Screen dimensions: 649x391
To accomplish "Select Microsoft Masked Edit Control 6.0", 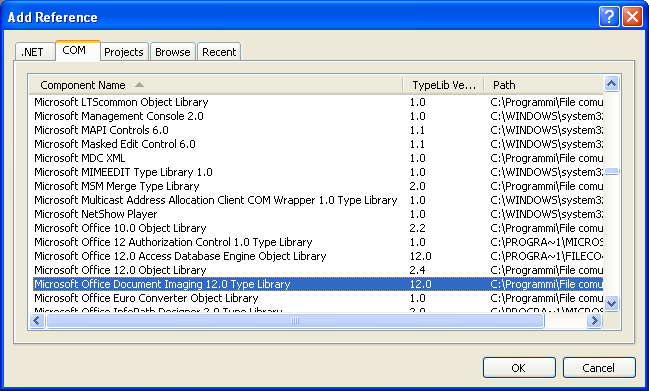I will pos(318,144).
